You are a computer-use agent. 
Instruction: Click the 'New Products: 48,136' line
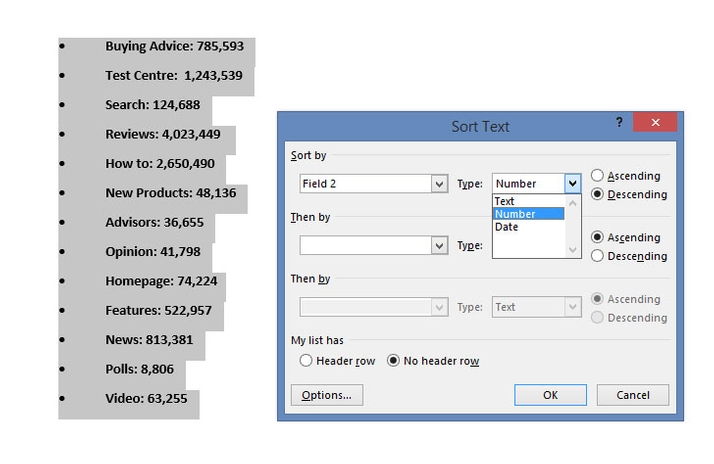171,193
